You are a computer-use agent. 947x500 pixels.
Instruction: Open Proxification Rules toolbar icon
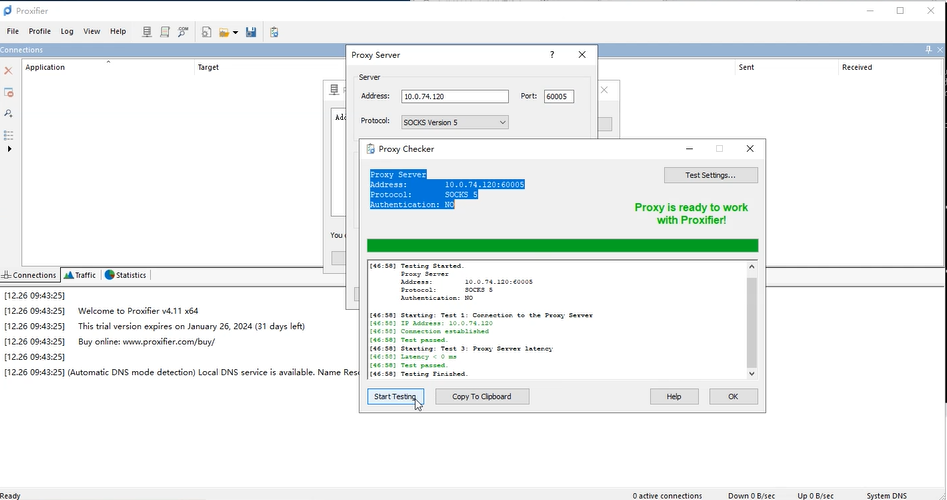pos(164,32)
